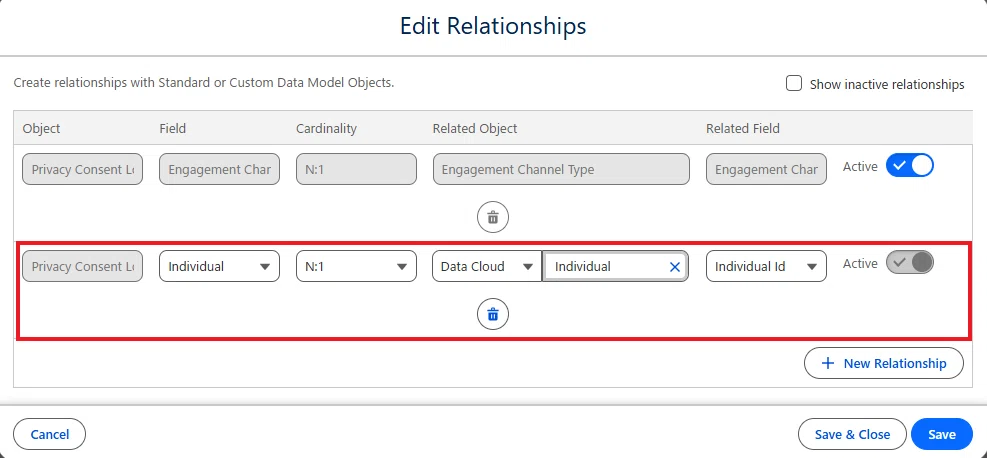The image size is (987, 458).
Task: Enable Show inactive relationships checkbox
Action: coord(794,83)
